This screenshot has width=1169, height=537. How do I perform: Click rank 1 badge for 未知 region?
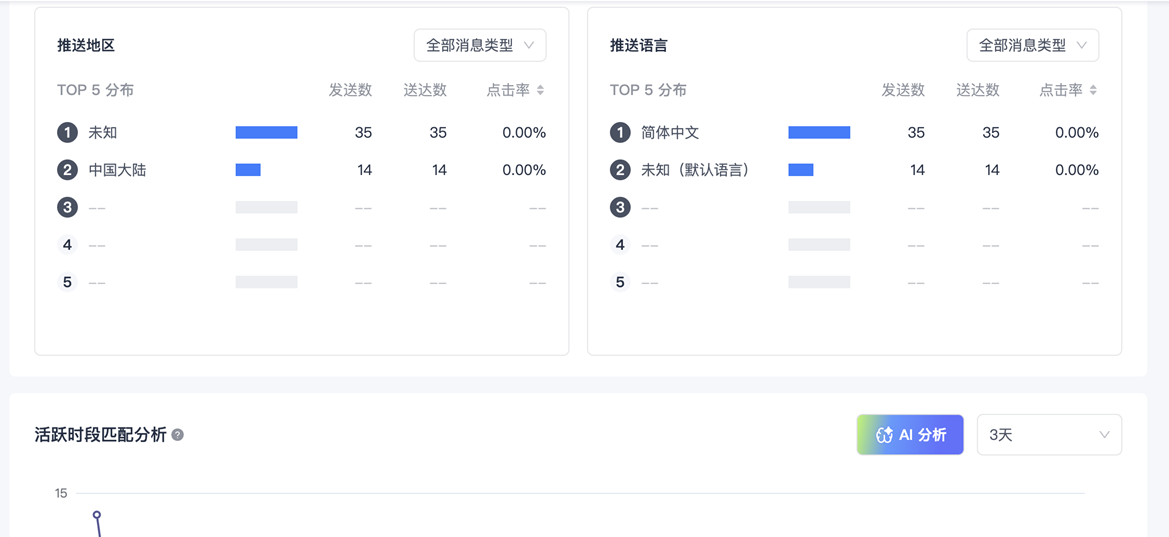(67, 132)
